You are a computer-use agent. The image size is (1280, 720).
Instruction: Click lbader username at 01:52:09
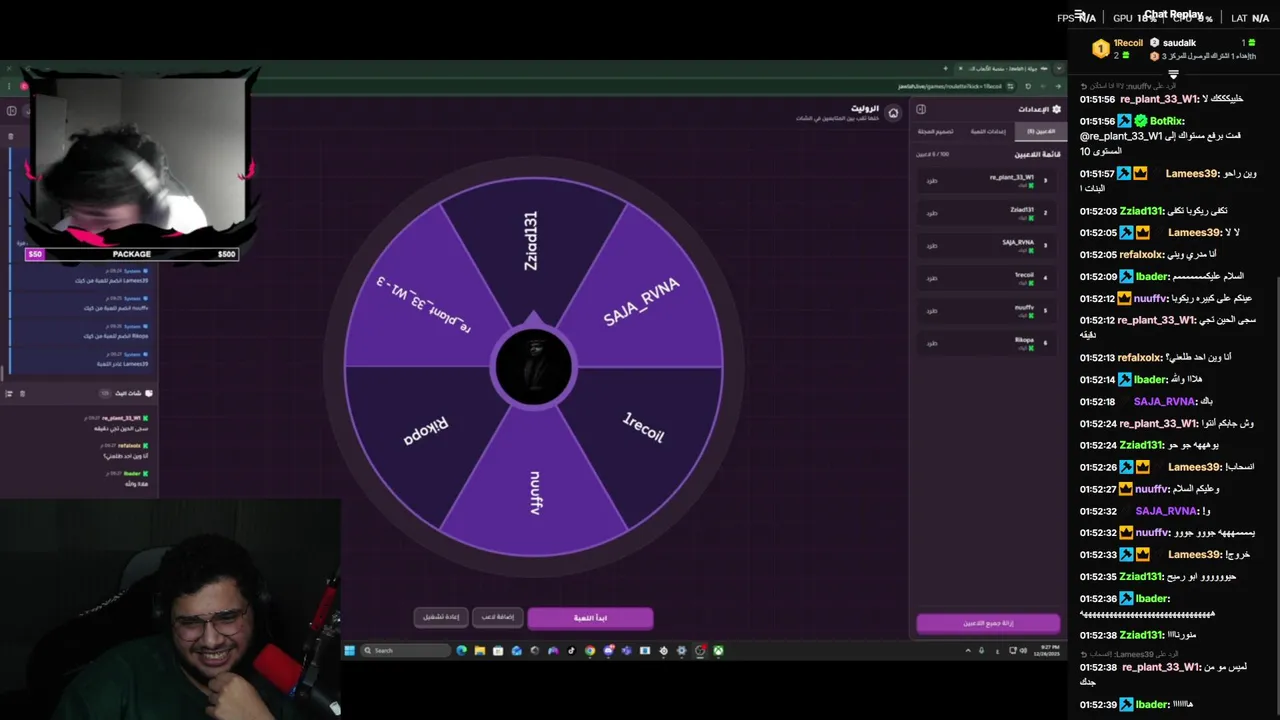tap(1152, 276)
